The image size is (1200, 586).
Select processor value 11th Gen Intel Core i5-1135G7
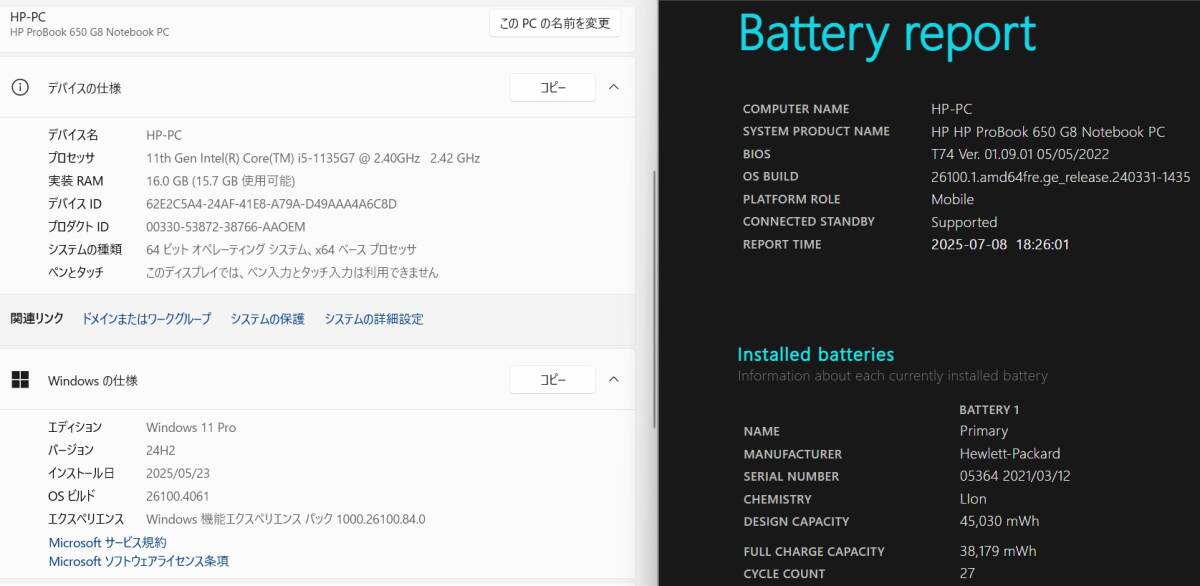point(313,158)
